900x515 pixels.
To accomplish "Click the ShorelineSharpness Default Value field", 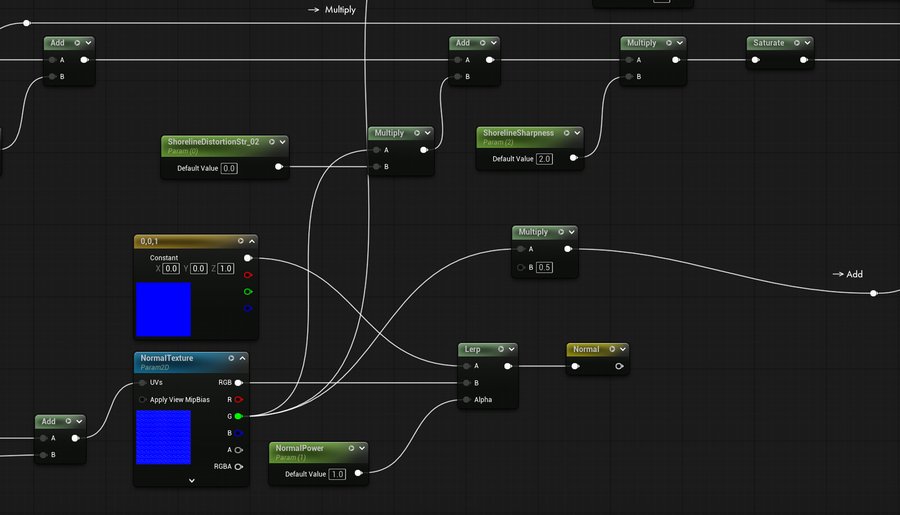I will [x=544, y=159].
